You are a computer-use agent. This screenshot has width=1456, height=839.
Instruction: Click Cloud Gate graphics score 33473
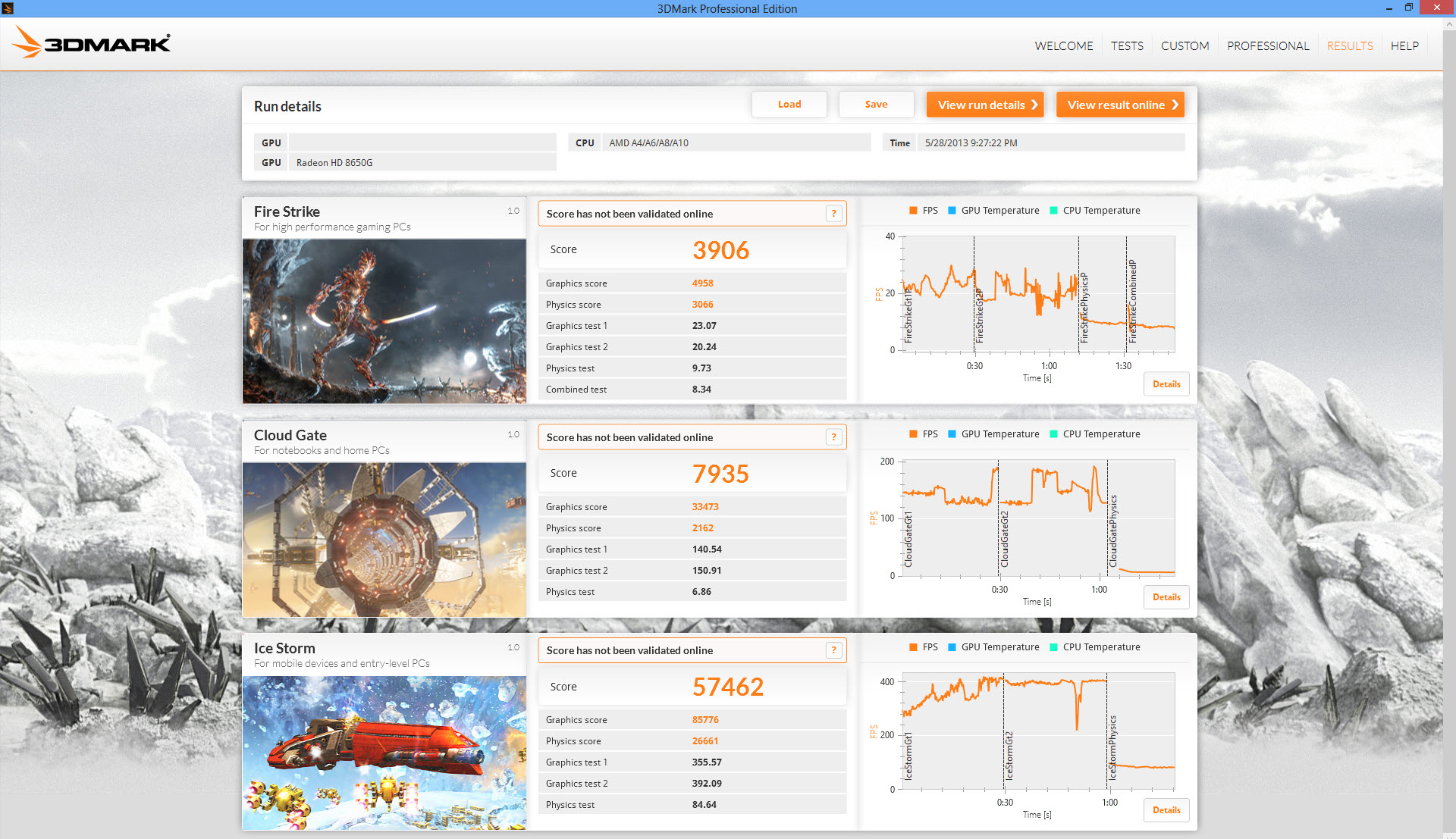(705, 507)
